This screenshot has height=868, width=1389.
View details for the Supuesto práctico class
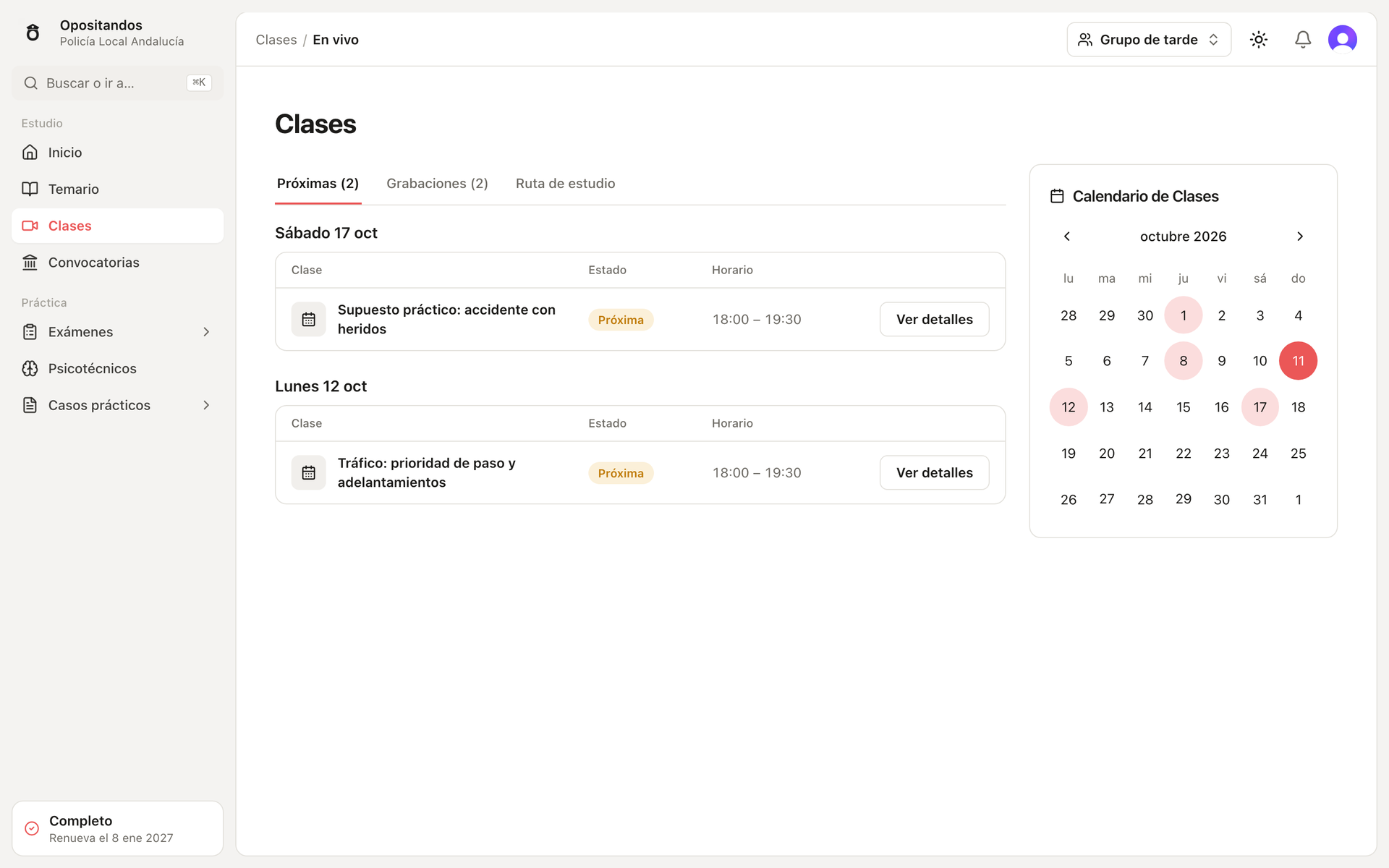coord(934,319)
